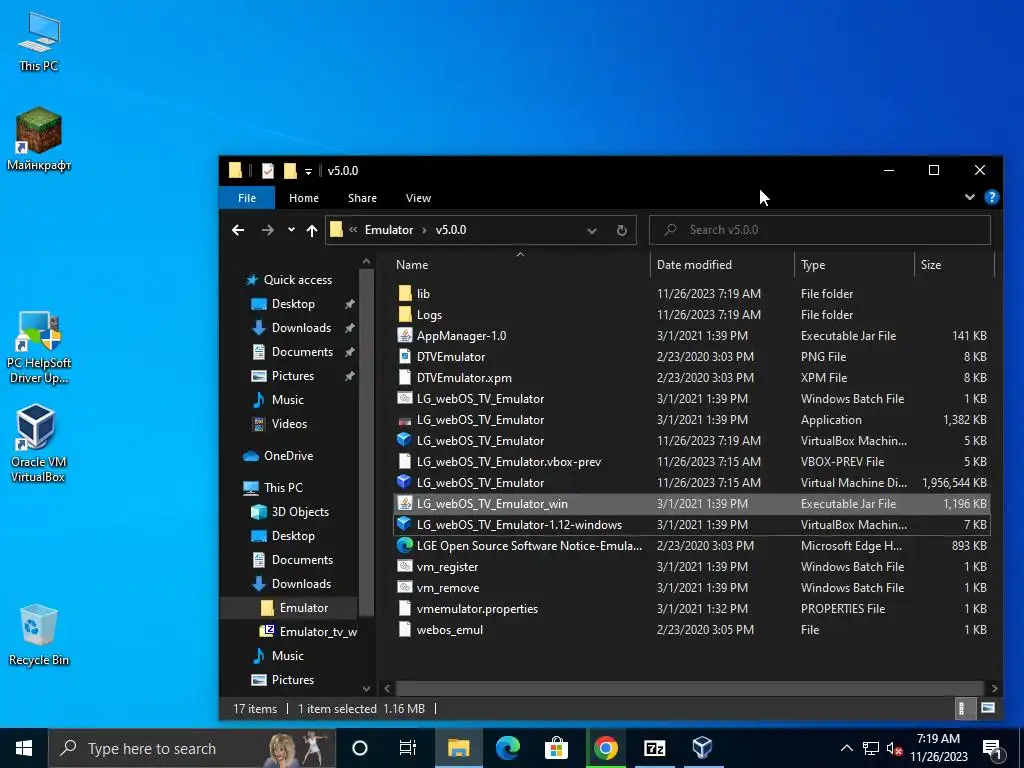Open 7-Zip from the taskbar
The width and height of the screenshot is (1024, 768).
coord(654,748)
